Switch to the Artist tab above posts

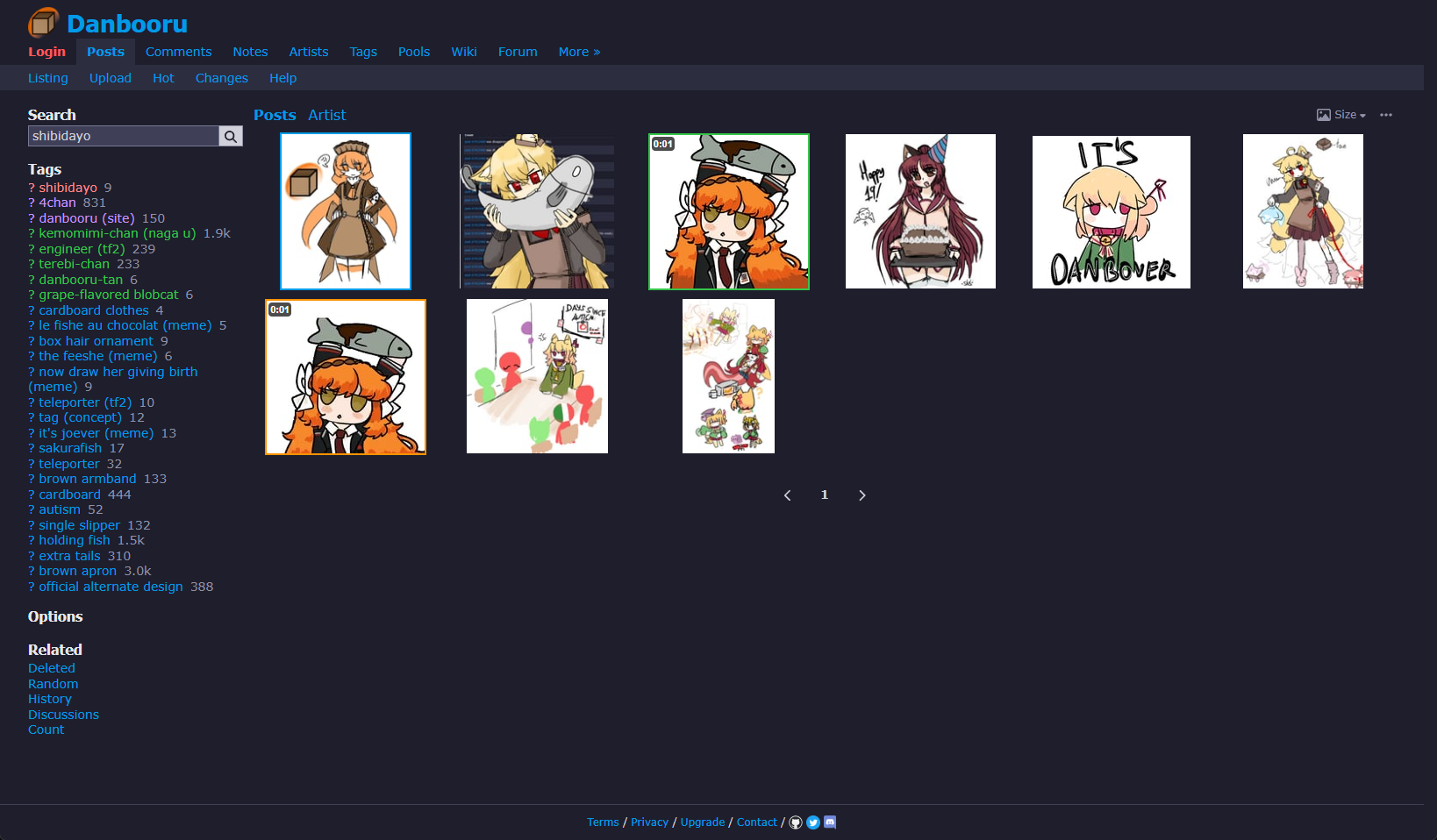click(327, 115)
